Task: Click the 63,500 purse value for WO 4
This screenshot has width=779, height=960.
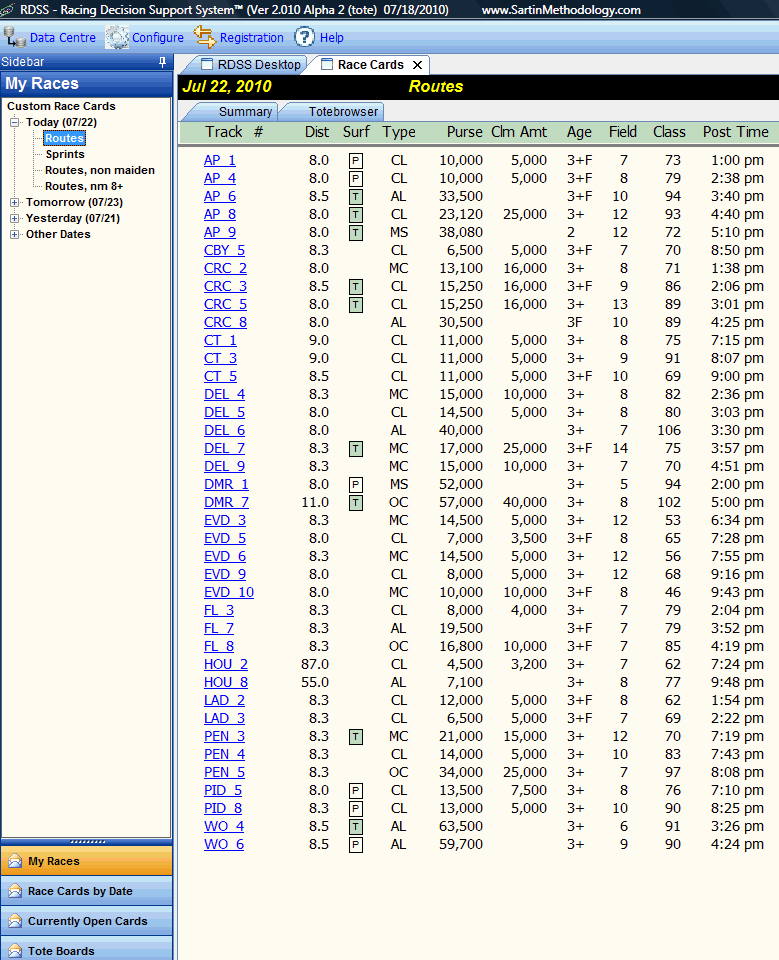Action: click(461, 827)
